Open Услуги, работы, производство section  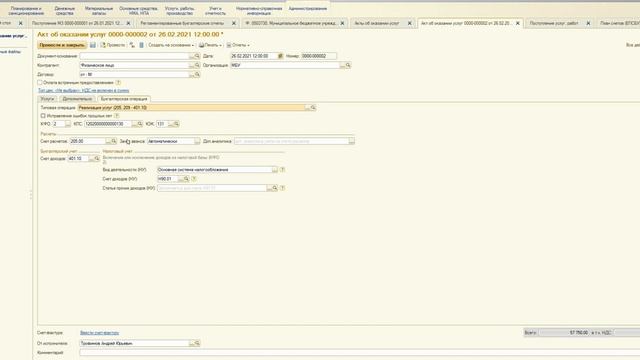coord(180,11)
